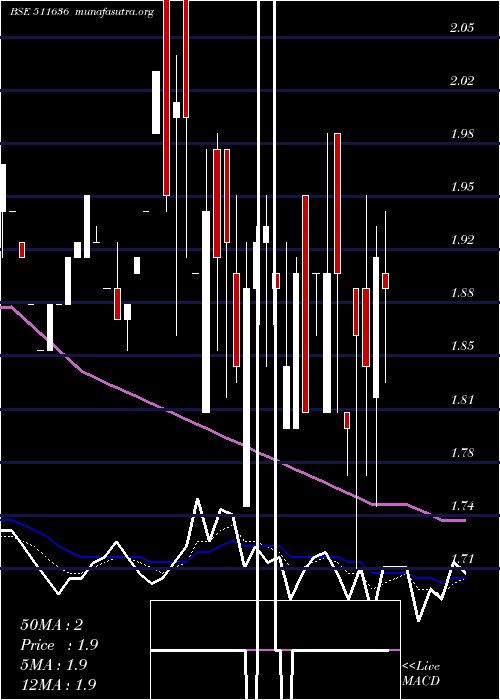Select the 1.78 price axis label
This screenshot has width=500, height=700.
tap(462, 453)
